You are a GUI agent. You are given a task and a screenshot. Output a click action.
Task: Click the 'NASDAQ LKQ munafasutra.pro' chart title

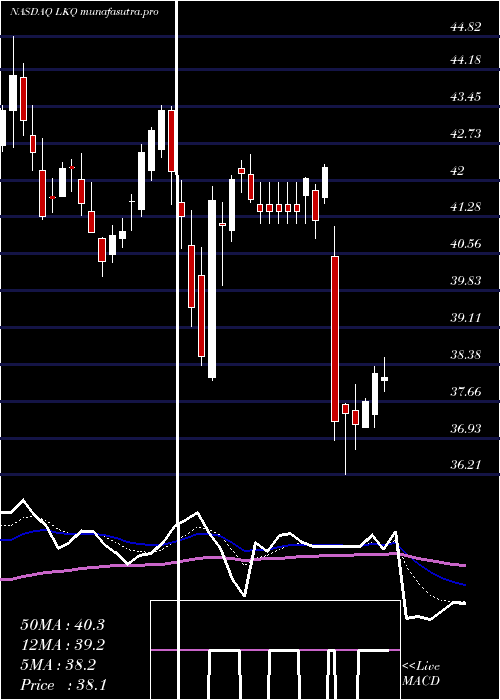click(x=85, y=12)
